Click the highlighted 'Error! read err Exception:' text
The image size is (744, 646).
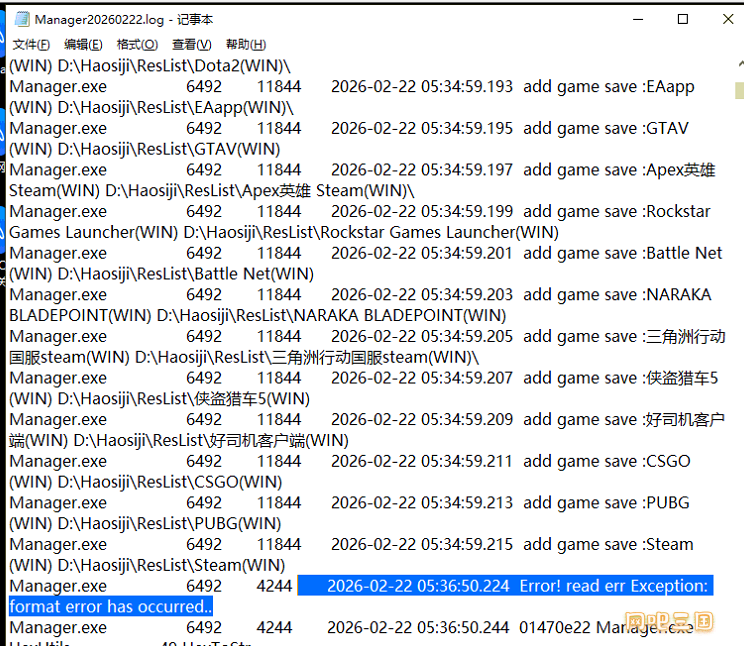point(614,586)
